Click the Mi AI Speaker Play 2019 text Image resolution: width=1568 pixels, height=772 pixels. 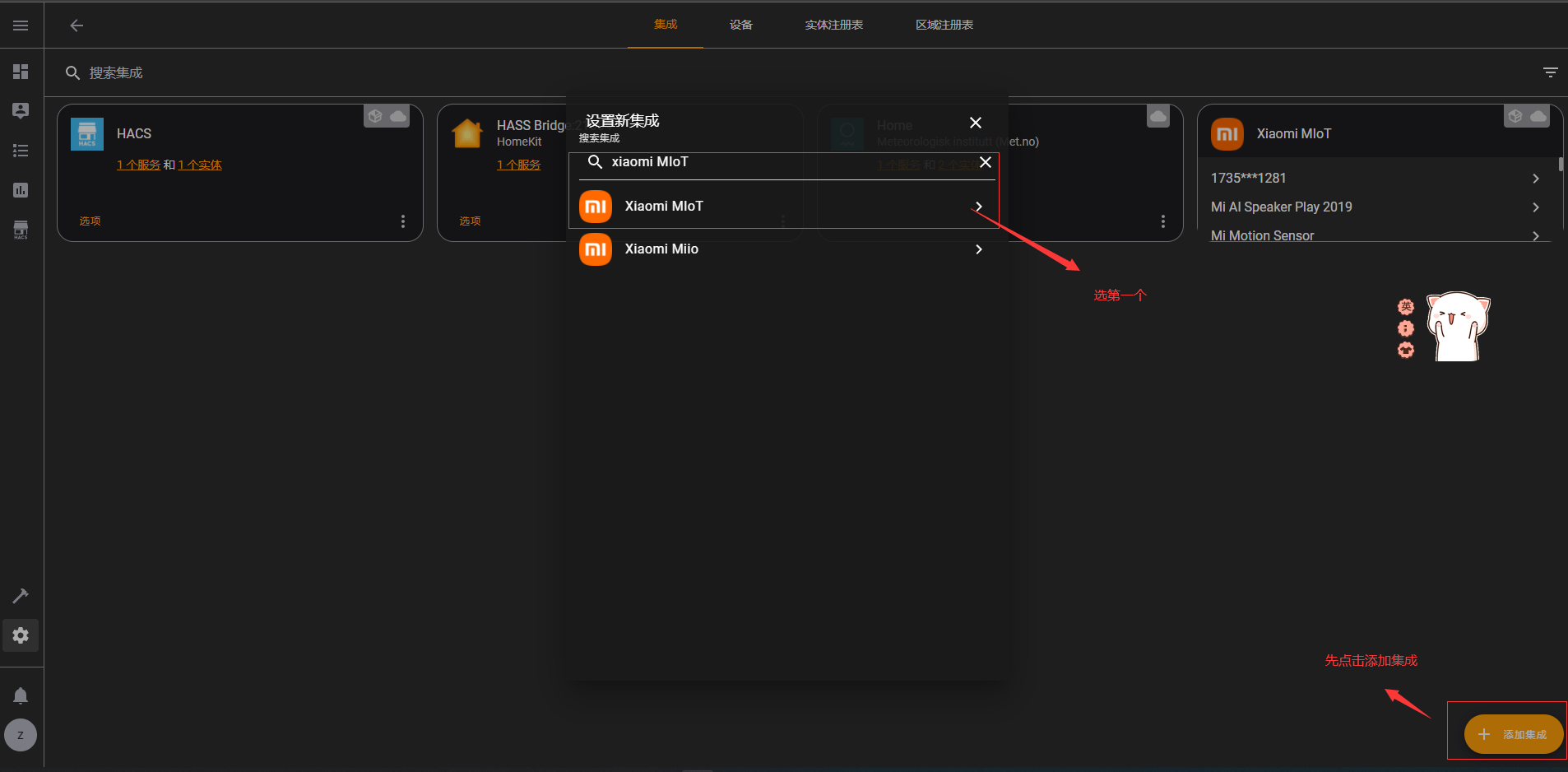tap(1282, 207)
